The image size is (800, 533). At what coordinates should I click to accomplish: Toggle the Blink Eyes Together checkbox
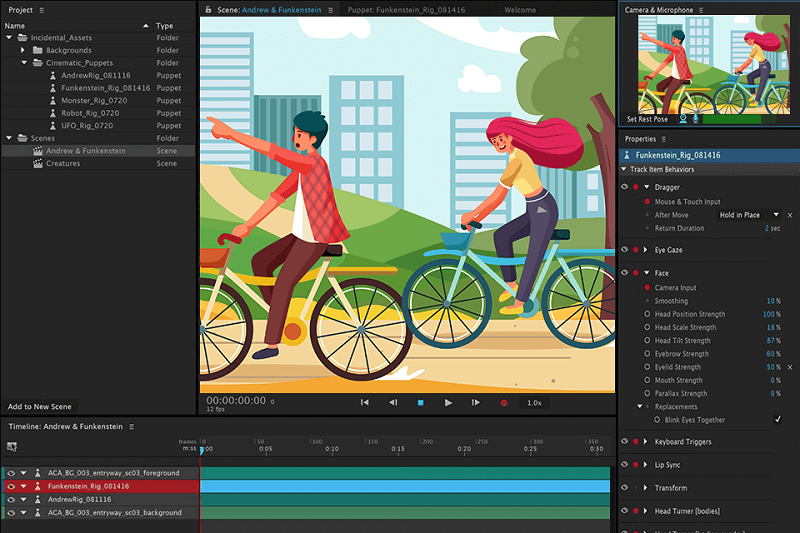[x=777, y=420]
